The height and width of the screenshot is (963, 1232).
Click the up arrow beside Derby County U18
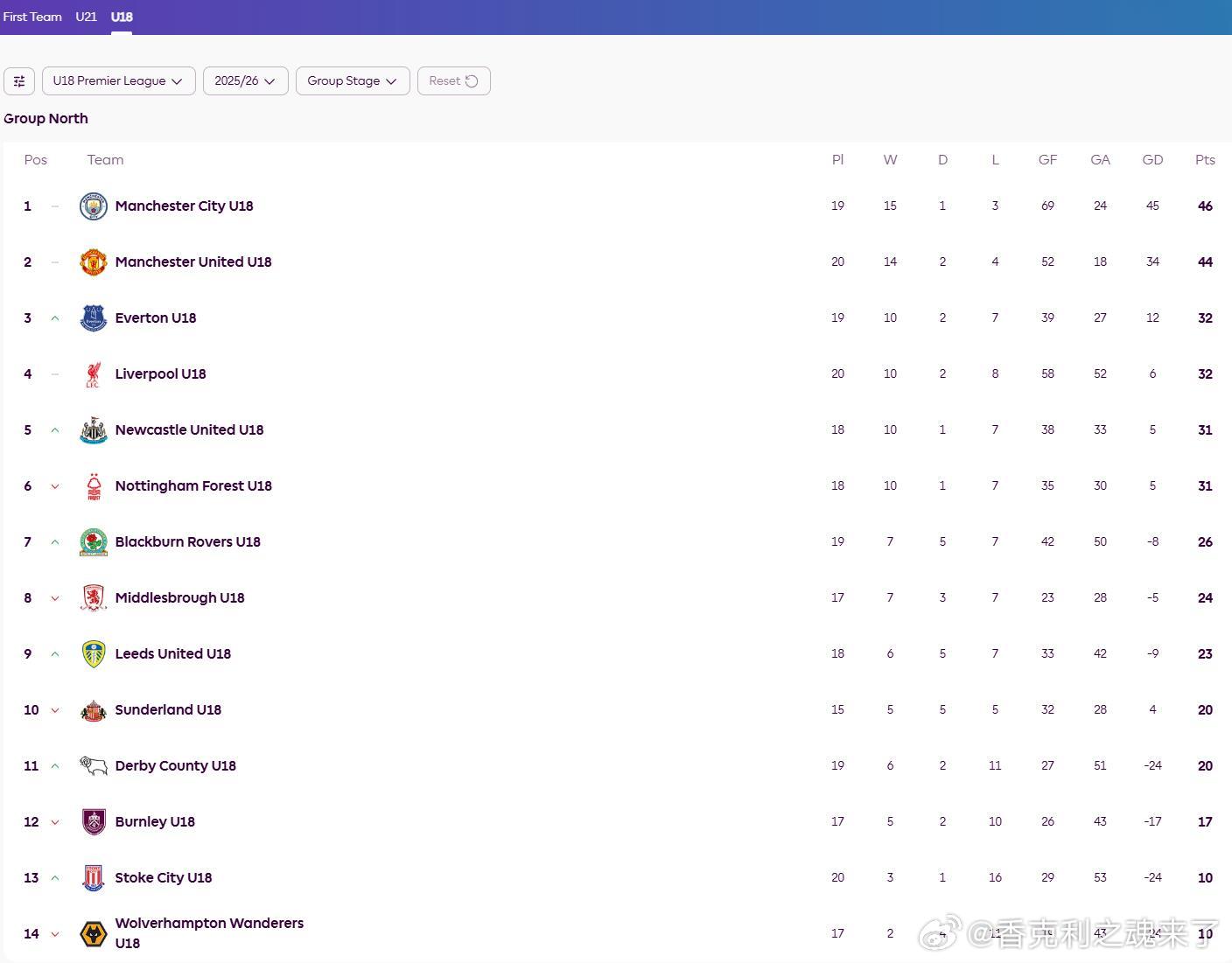[55, 766]
